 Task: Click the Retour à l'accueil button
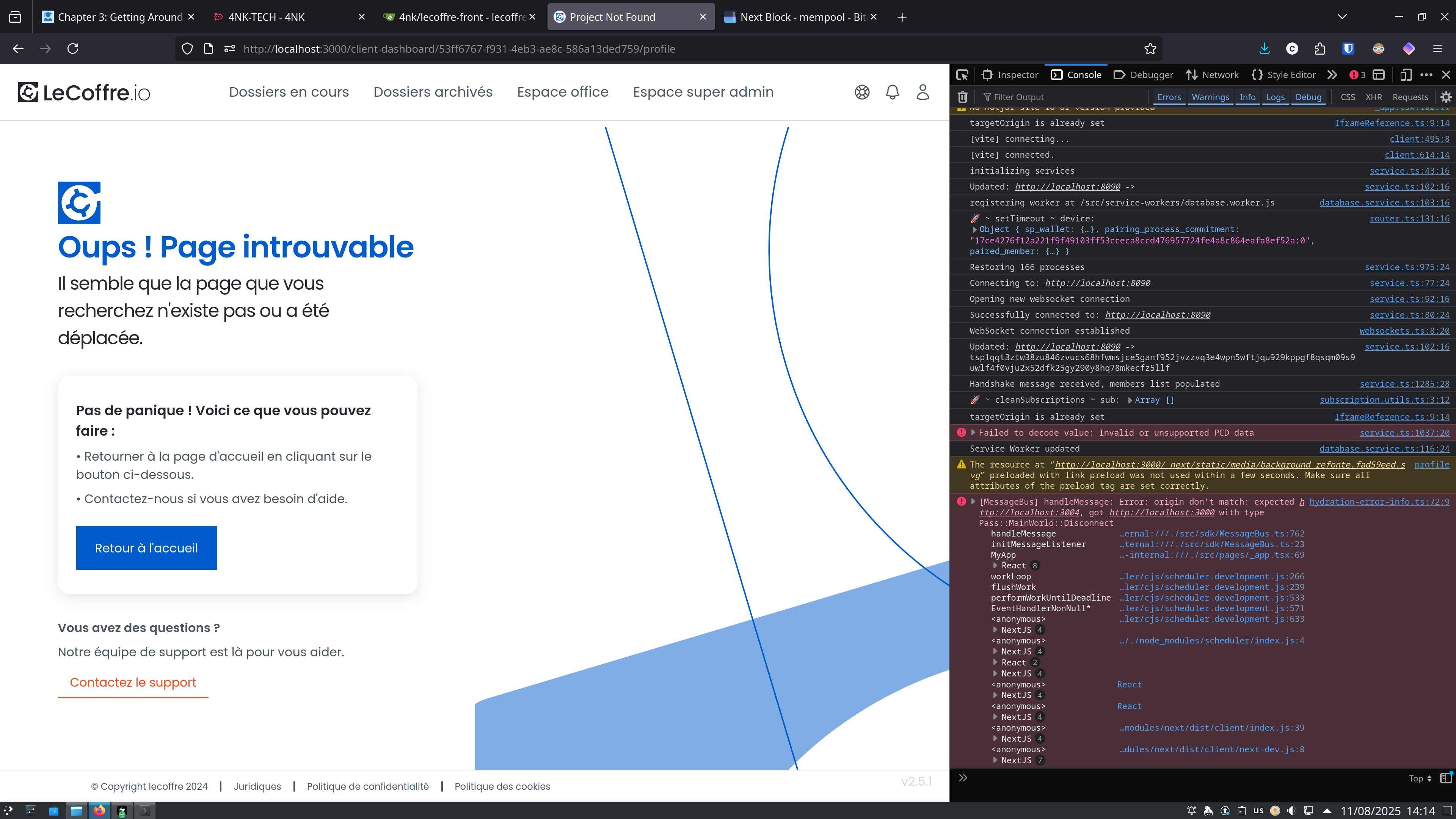click(x=146, y=548)
